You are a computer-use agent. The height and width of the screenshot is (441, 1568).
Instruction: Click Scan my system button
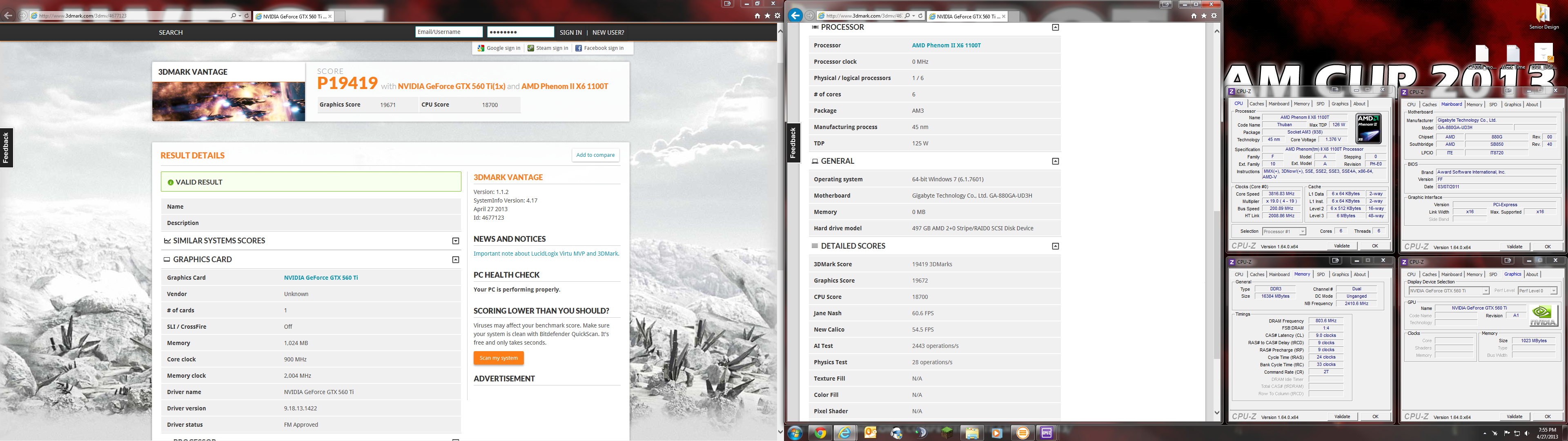pyautogui.click(x=499, y=358)
